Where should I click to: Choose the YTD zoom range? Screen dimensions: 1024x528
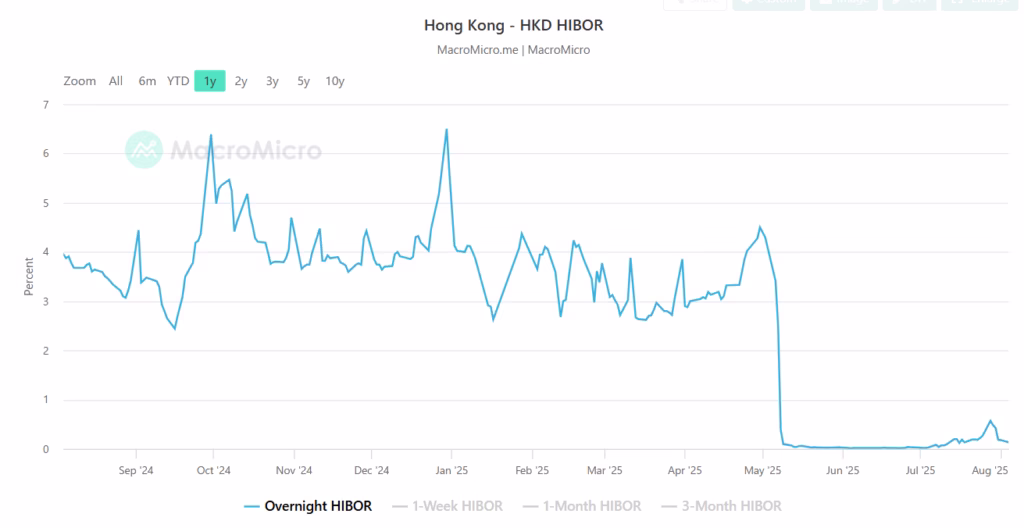point(178,81)
